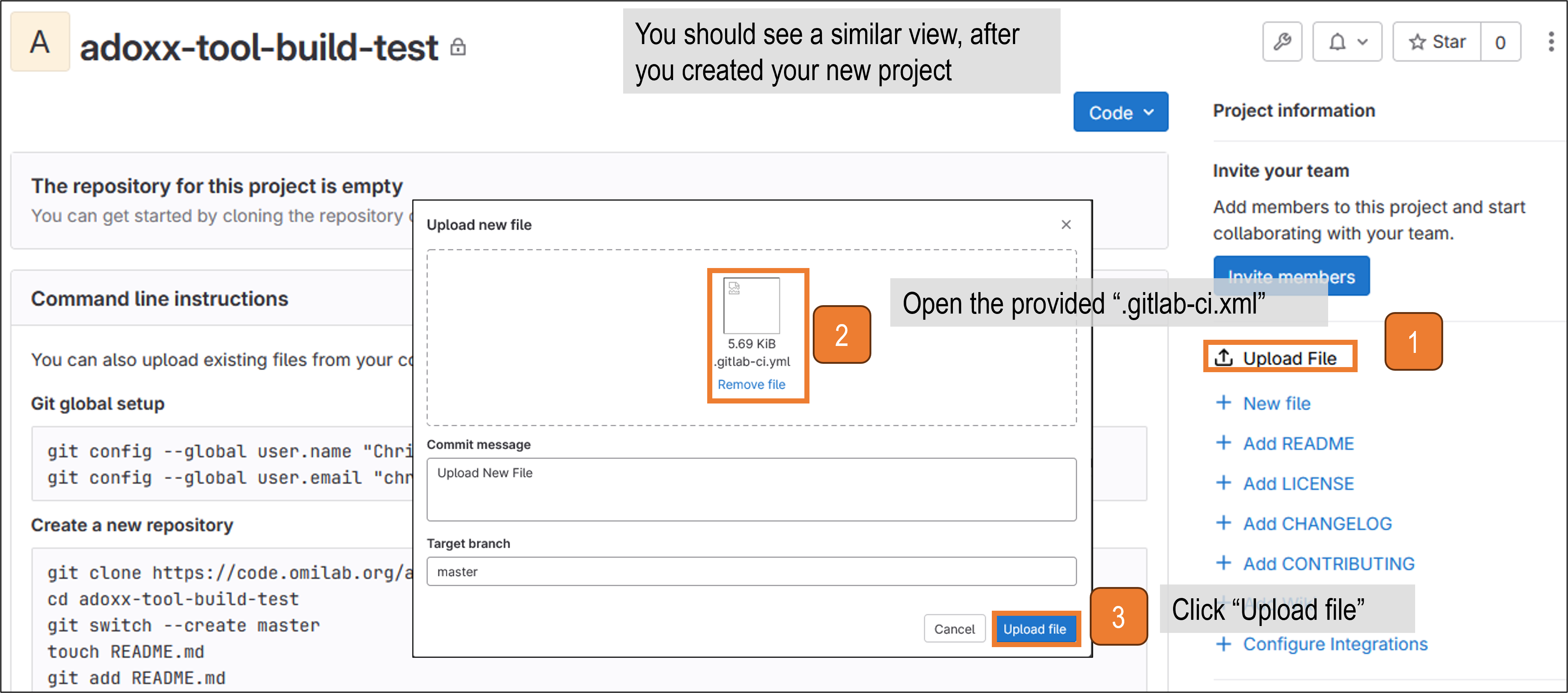Viewport: 1568px width, 693px height.
Task: Click the '5.69 KiB' file size text
Action: coord(752,343)
